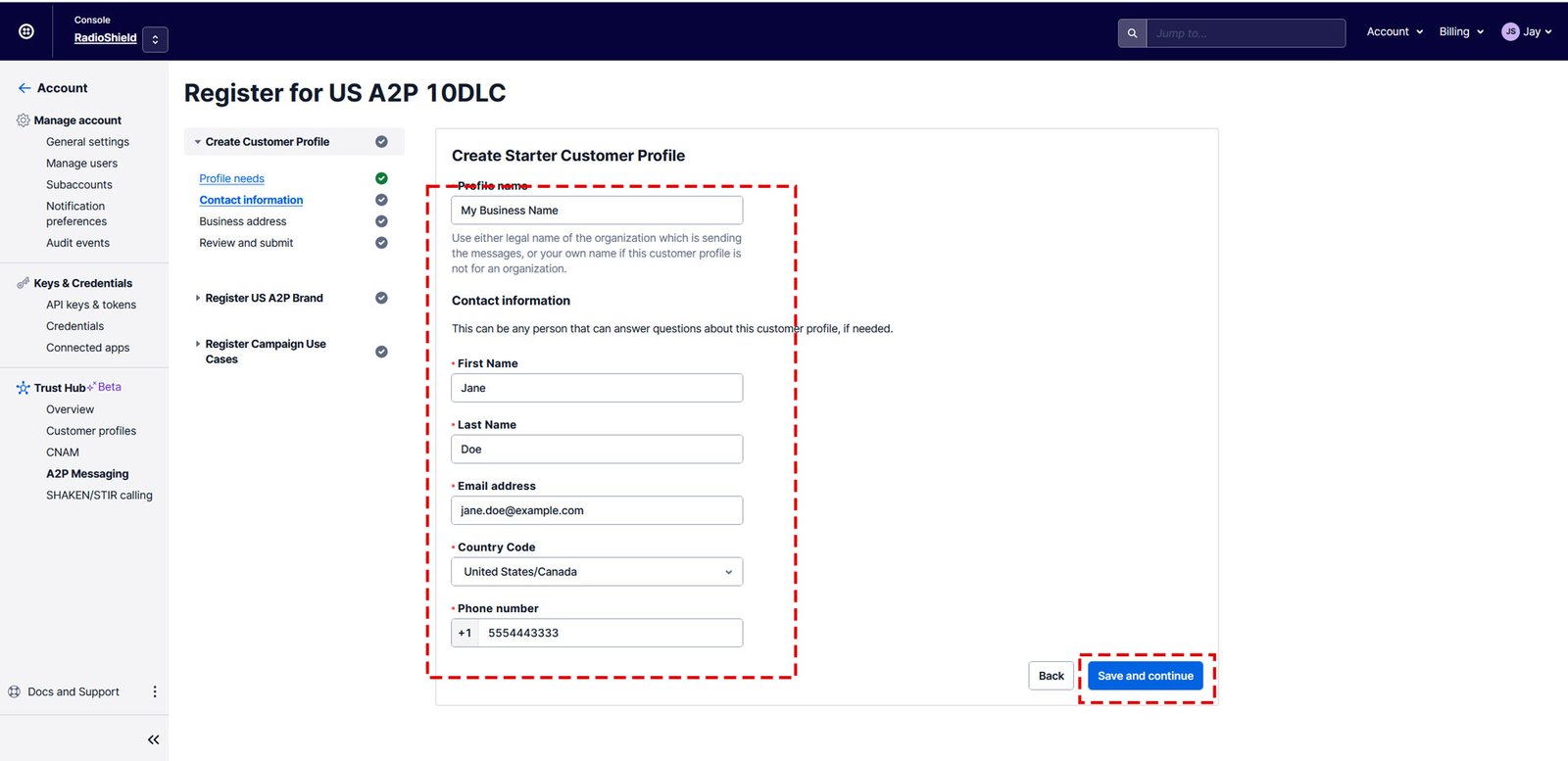Open General settings
The width and height of the screenshot is (1568, 761).
[87, 142]
